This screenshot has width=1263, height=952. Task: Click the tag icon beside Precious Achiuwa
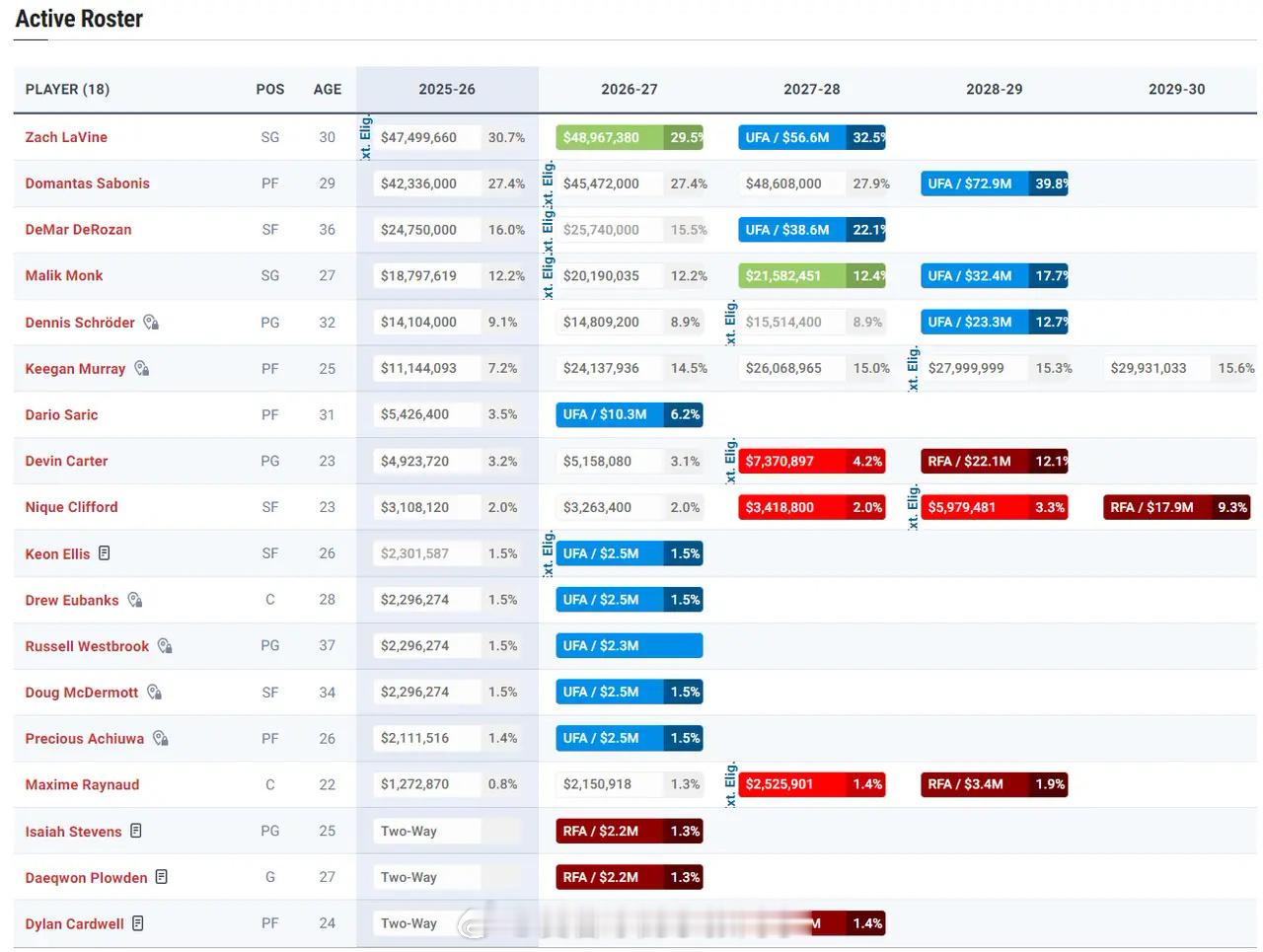(x=161, y=738)
